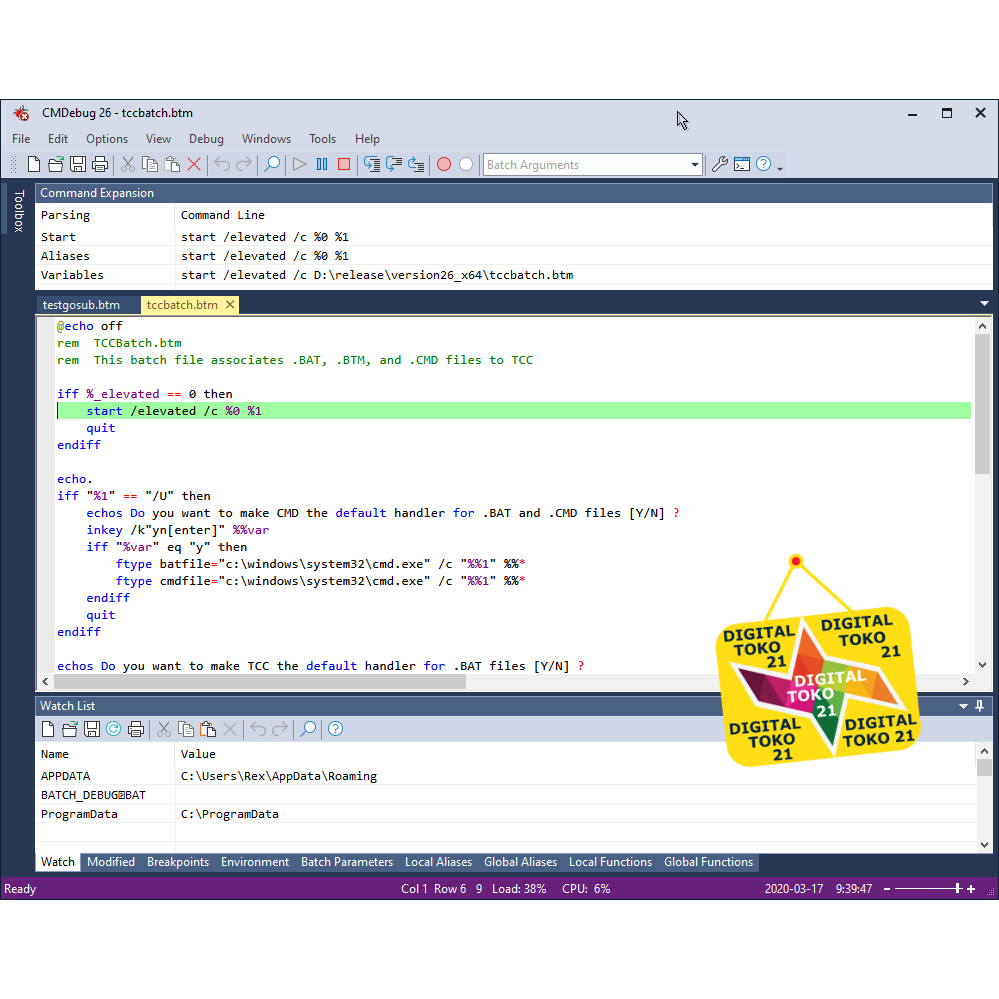Save watch list in Watch toolbar
999x999 pixels.
pyautogui.click(x=92, y=729)
